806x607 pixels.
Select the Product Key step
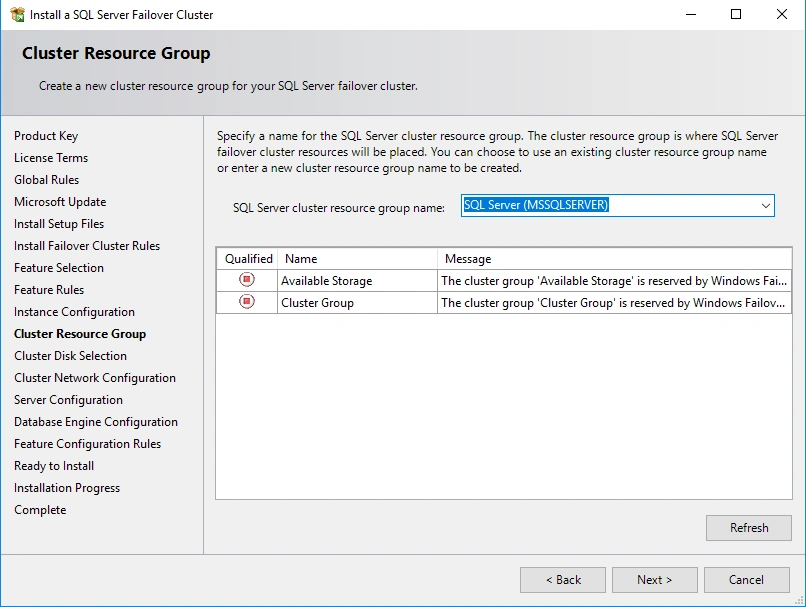click(46, 136)
